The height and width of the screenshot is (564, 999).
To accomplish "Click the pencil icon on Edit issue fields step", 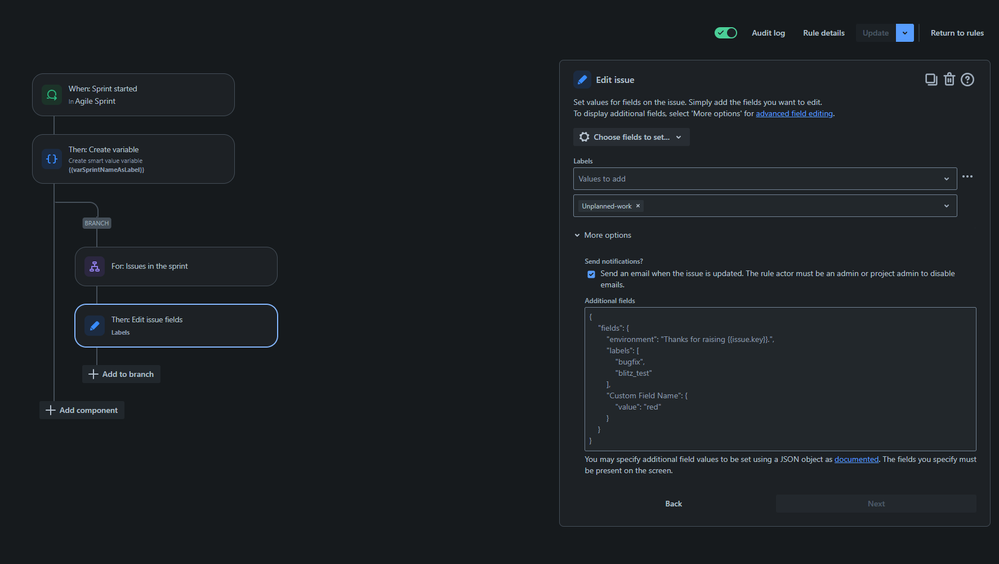I will pyautogui.click(x=94, y=326).
